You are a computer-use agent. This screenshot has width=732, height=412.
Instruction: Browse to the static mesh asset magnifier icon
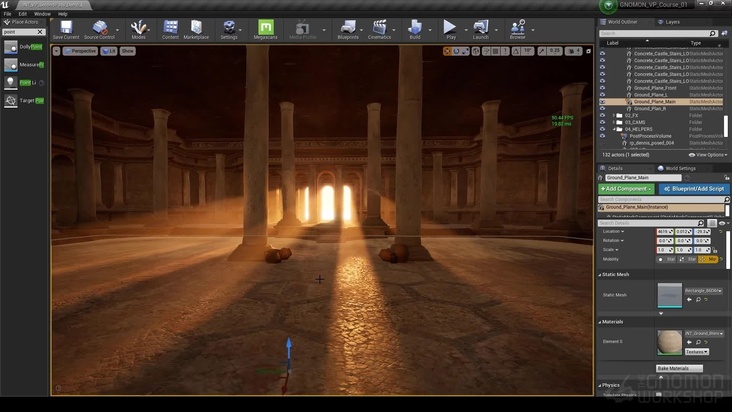click(698, 300)
